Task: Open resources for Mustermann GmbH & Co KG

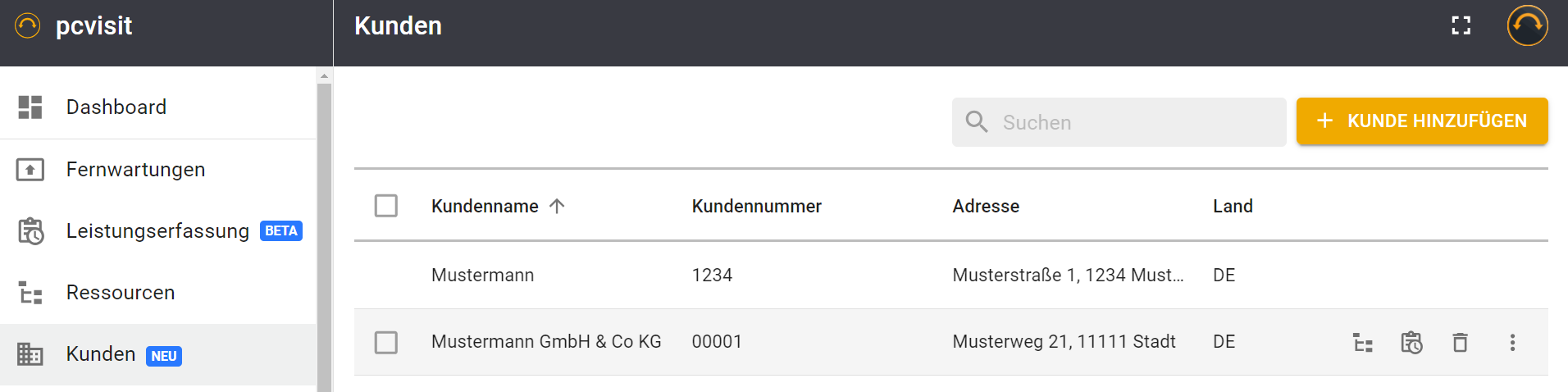Action: (x=1363, y=343)
